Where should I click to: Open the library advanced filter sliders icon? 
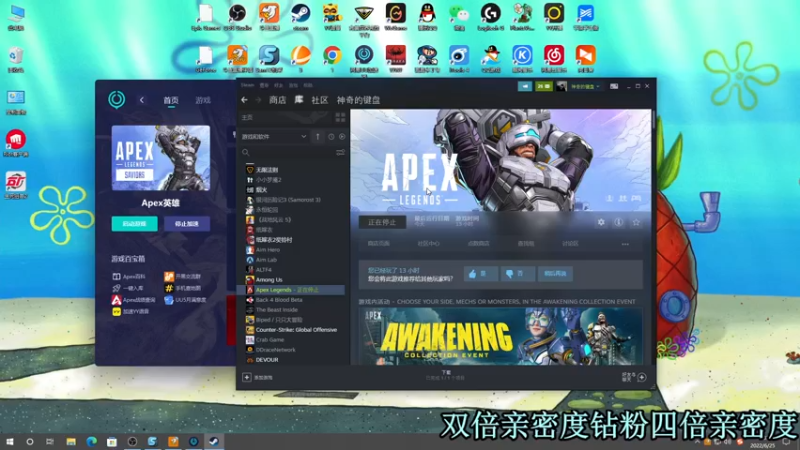click(340, 153)
